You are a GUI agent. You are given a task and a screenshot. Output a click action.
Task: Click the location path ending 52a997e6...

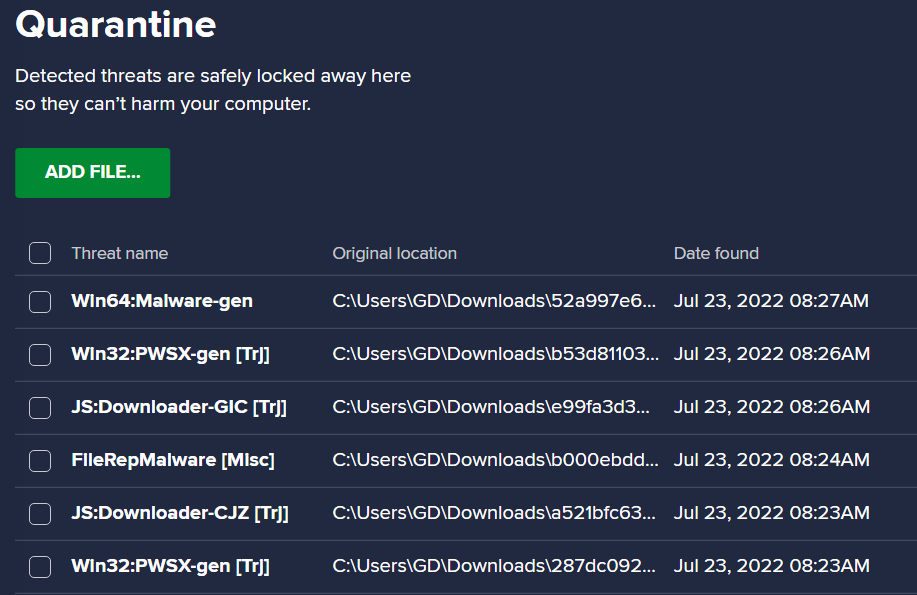[x=494, y=301]
